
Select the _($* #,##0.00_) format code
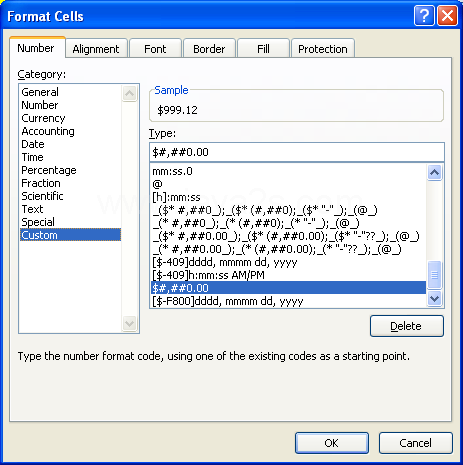[x=288, y=236]
